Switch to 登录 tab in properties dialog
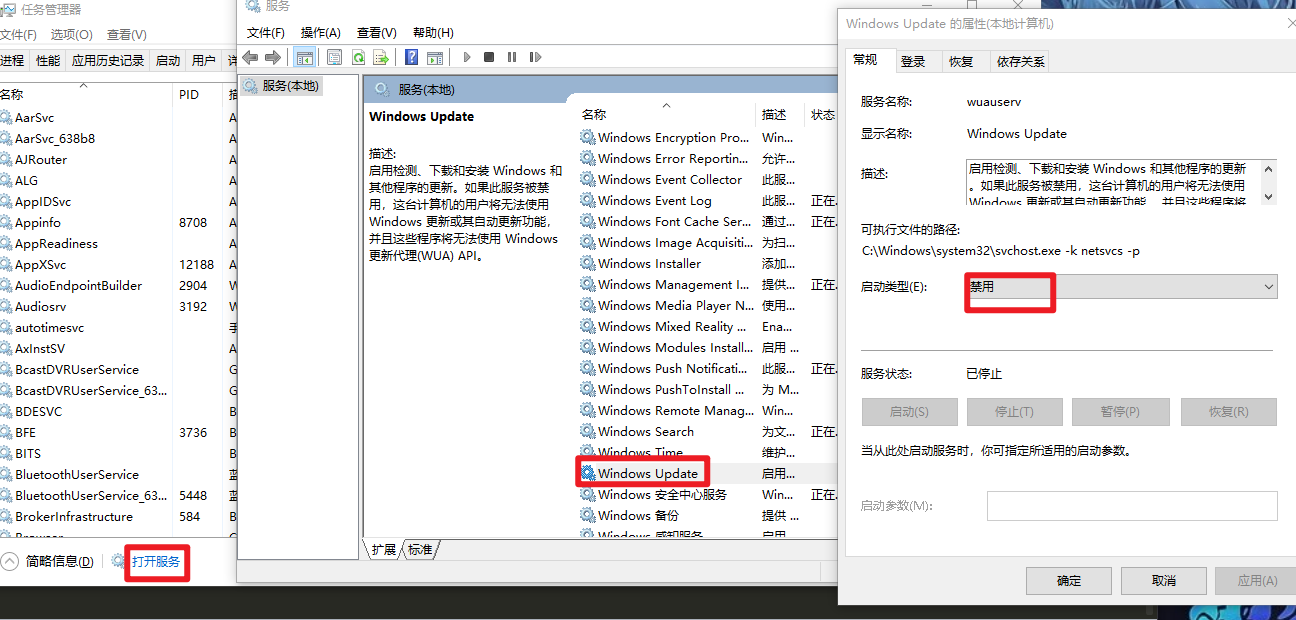This screenshot has height=620, width=1296. (x=913, y=61)
